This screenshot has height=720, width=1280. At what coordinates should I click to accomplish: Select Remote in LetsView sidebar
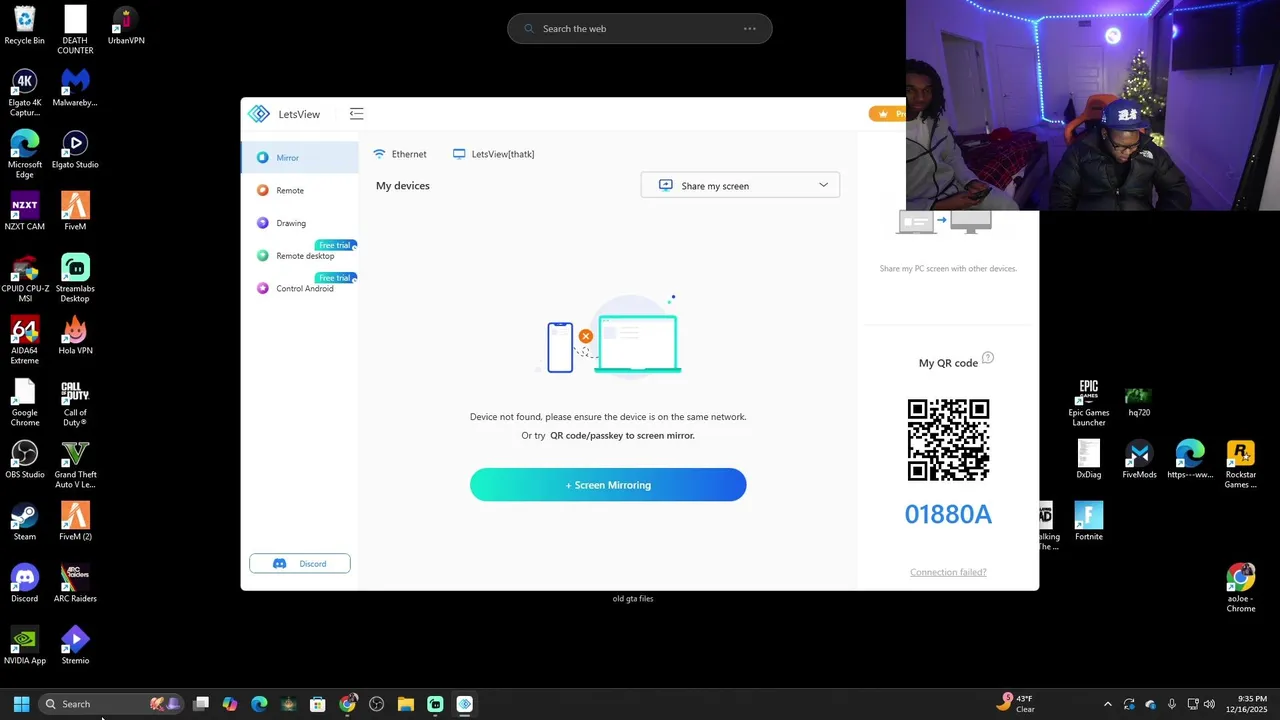pyautogui.click(x=299, y=190)
